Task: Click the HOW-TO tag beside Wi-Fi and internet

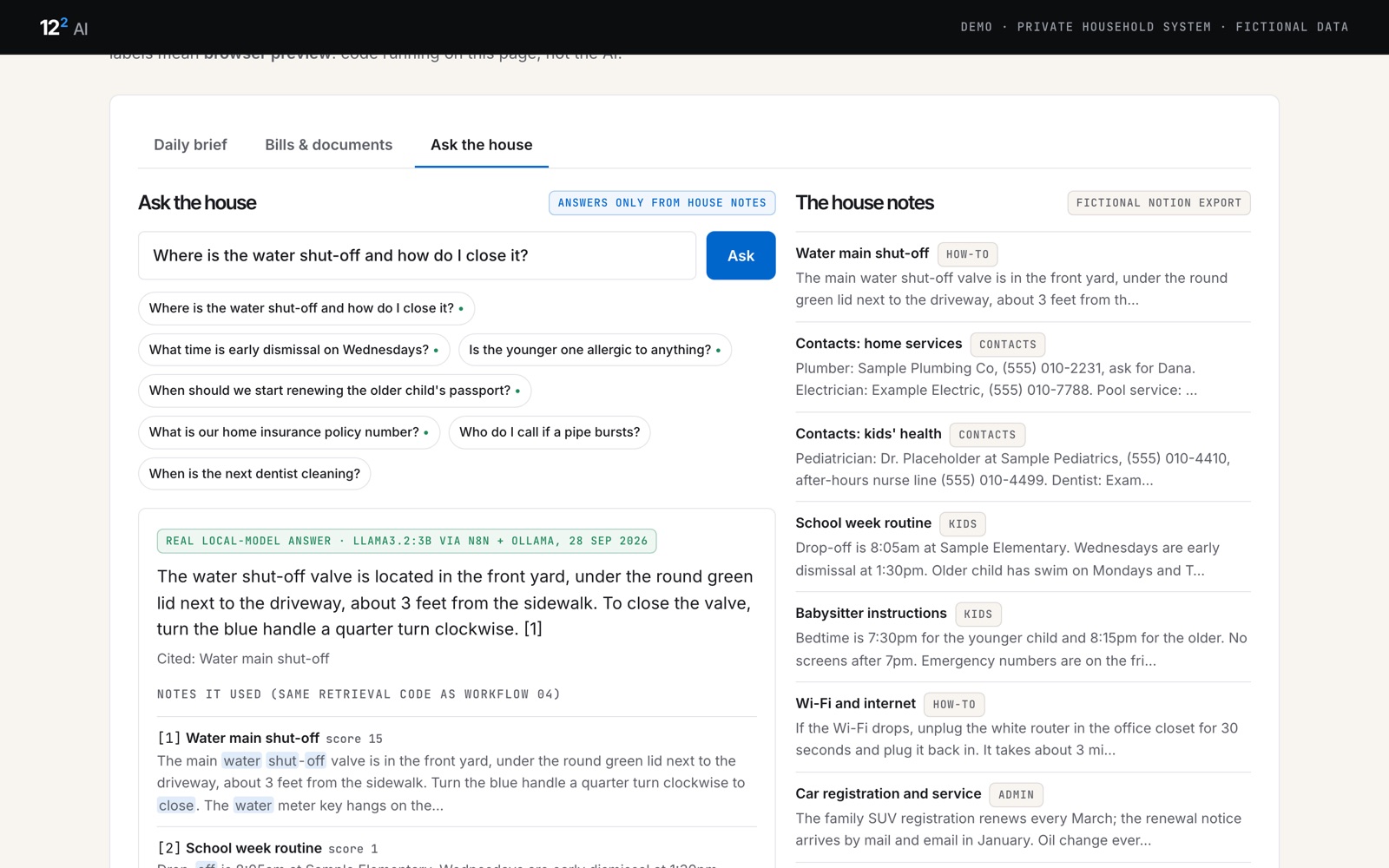Action: point(954,705)
